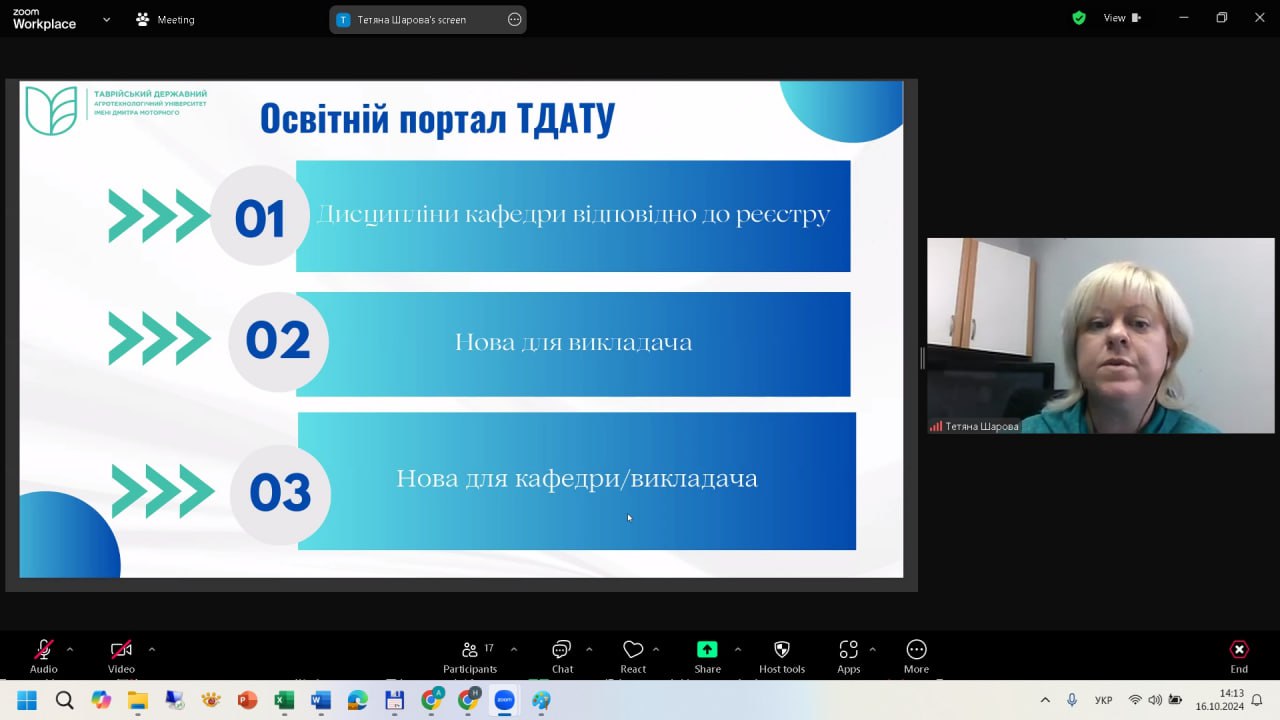Switch to Chrome profile A on taskbar
Image resolution: width=1280 pixels, height=720 pixels.
pyautogui.click(x=431, y=700)
